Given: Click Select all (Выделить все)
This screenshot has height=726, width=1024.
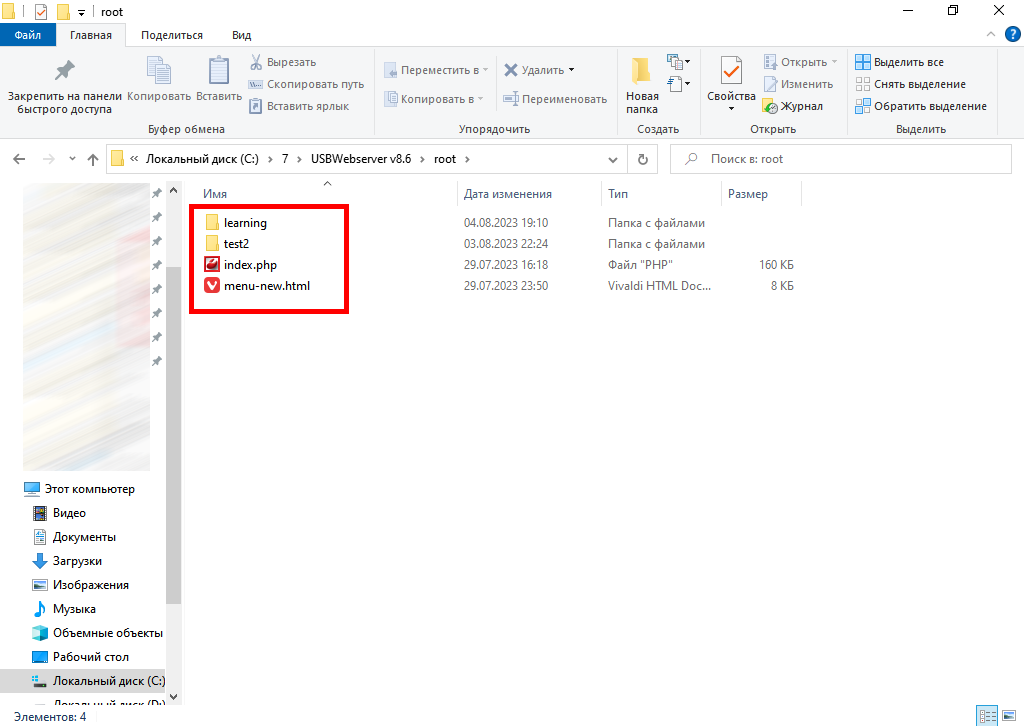Looking at the screenshot, I should coord(899,62).
